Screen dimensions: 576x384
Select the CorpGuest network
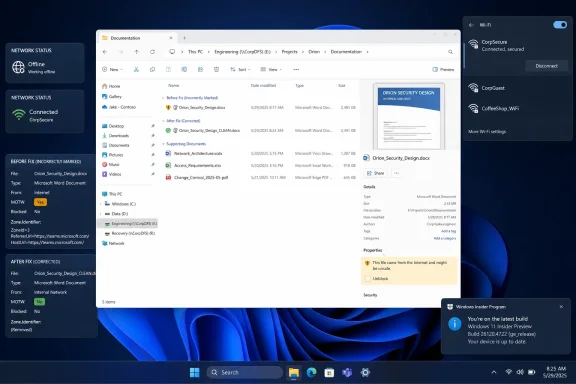pos(517,88)
